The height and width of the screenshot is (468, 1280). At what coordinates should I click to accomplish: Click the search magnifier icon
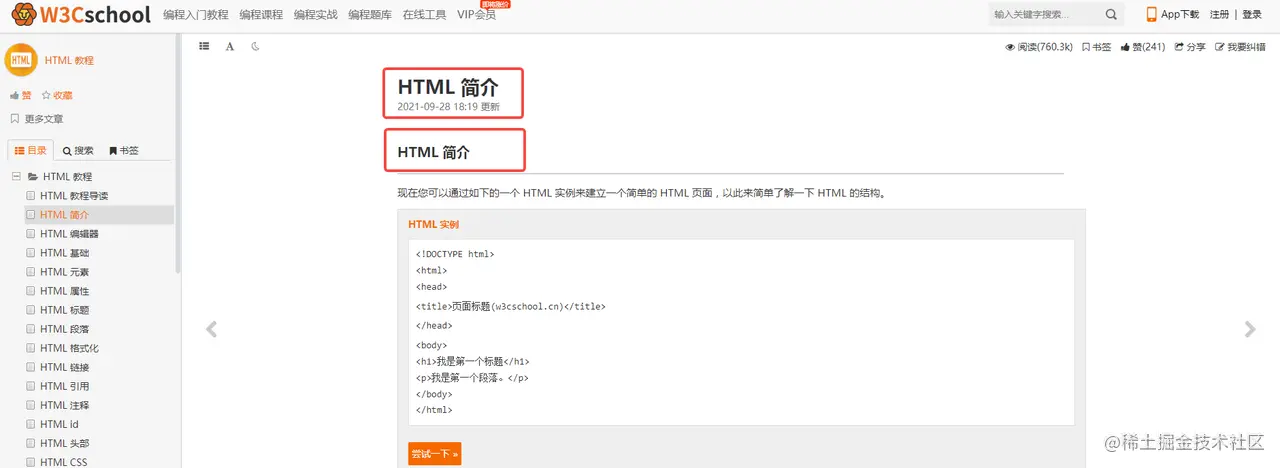1111,15
